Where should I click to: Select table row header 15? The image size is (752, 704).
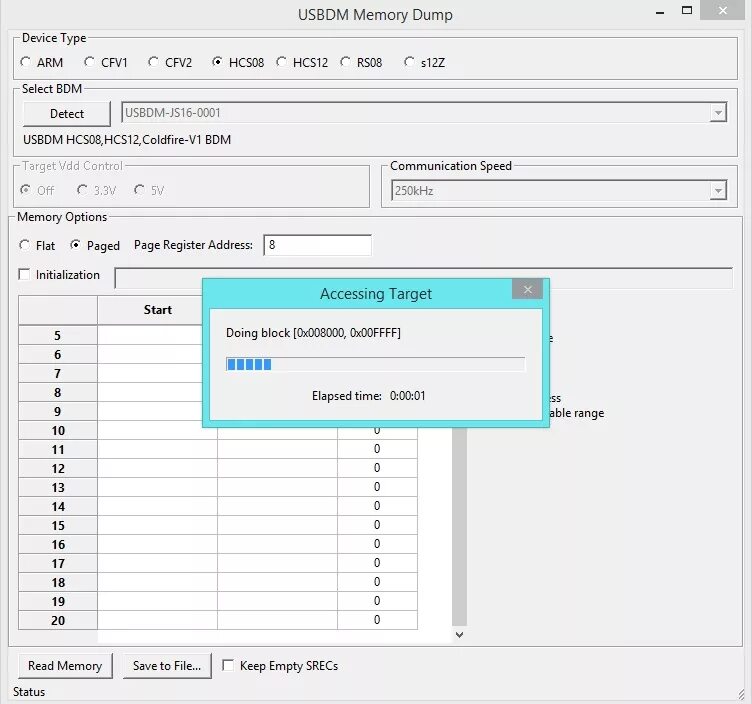pos(58,525)
